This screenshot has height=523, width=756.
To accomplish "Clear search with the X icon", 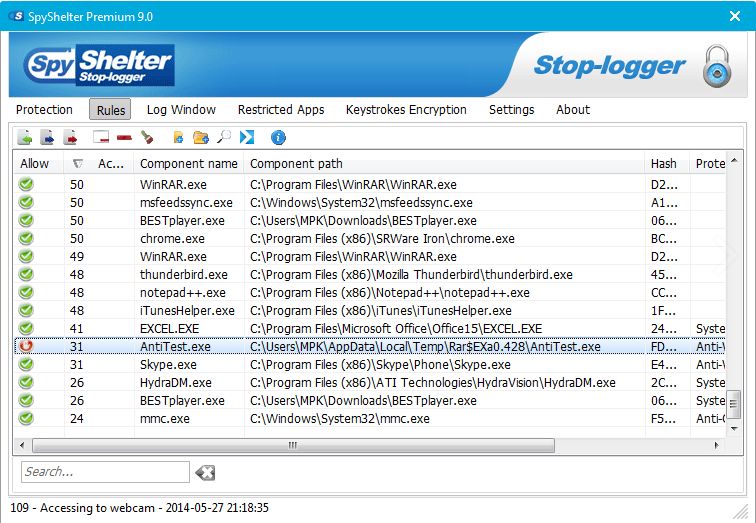I will coord(205,473).
